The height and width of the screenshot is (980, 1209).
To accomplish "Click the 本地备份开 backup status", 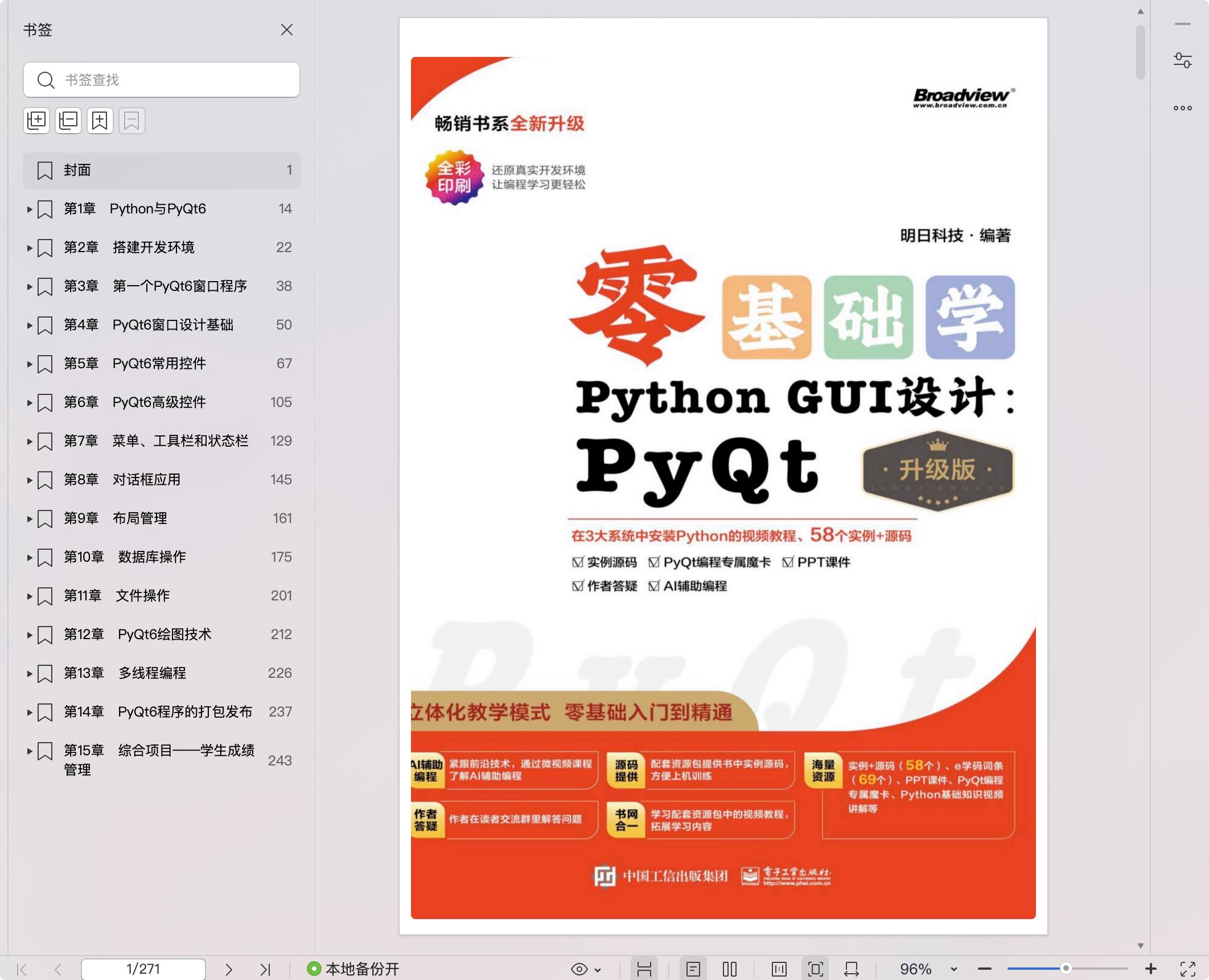I will (x=353, y=969).
